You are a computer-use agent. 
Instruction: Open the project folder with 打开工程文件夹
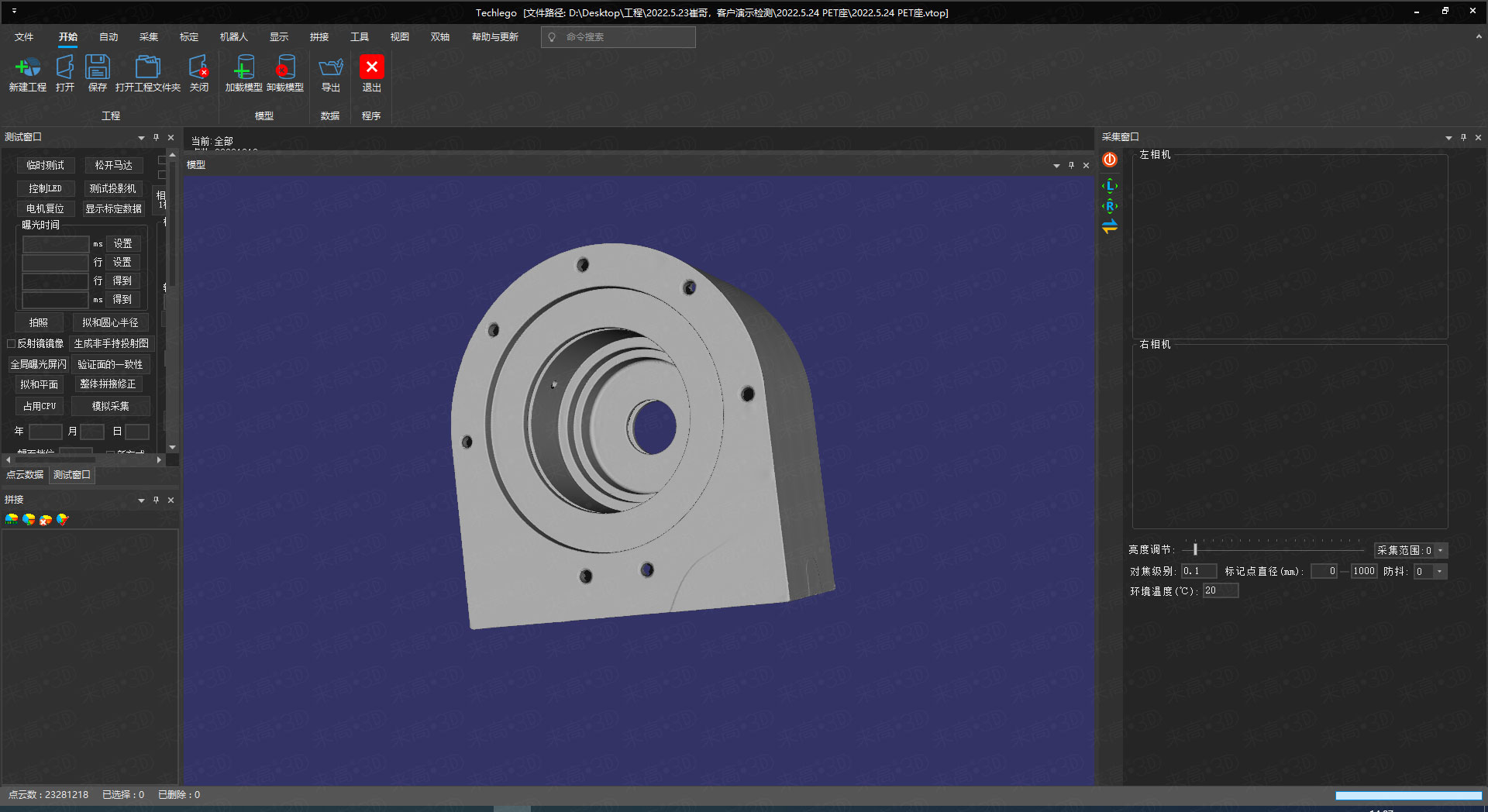pos(147,68)
